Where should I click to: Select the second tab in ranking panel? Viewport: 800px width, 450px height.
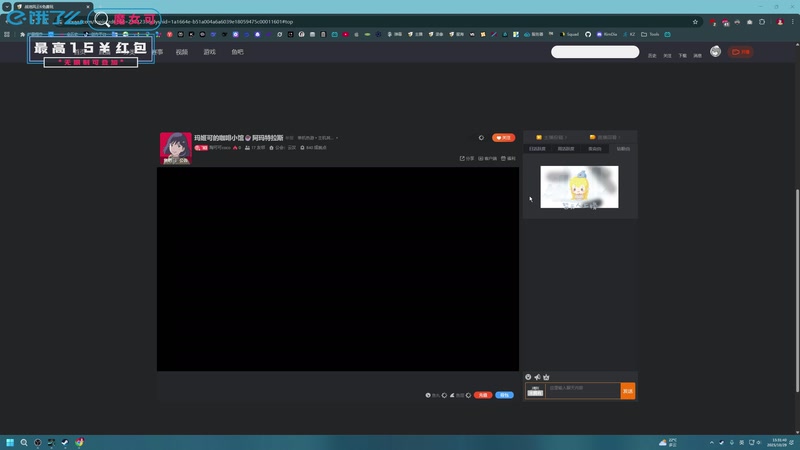(x=566, y=149)
